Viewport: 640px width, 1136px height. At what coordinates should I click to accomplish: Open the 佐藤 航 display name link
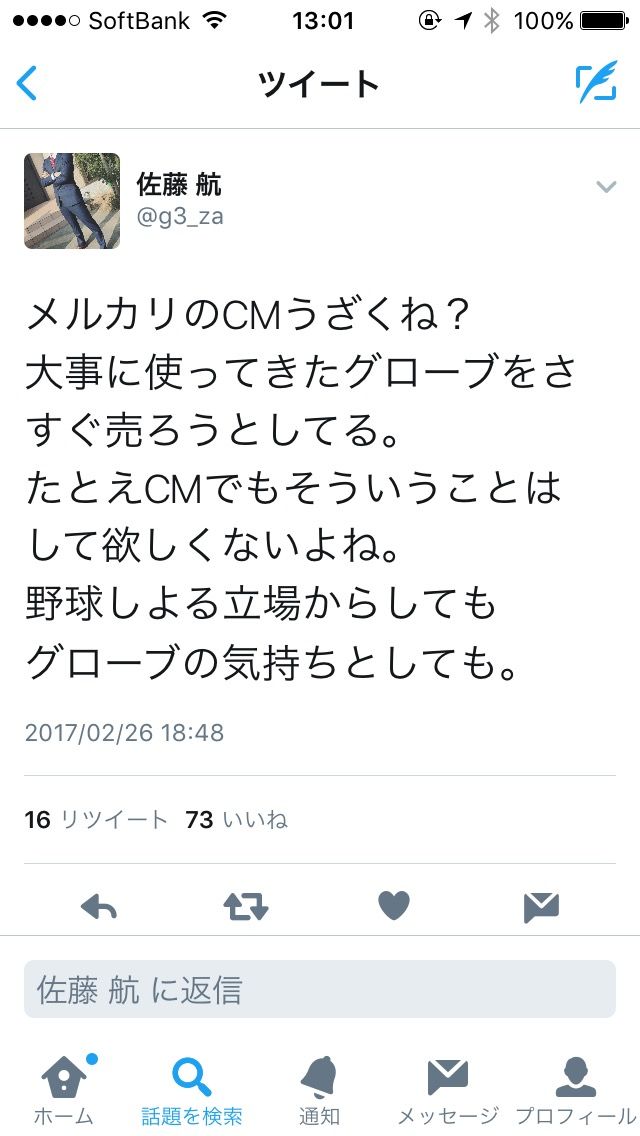point(179,185)
